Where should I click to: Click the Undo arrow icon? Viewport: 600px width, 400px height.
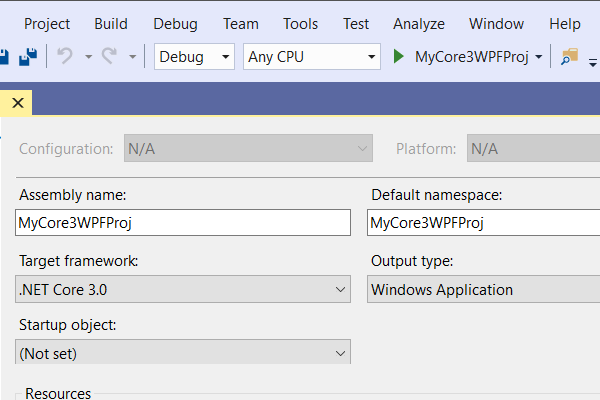[66, 57]
